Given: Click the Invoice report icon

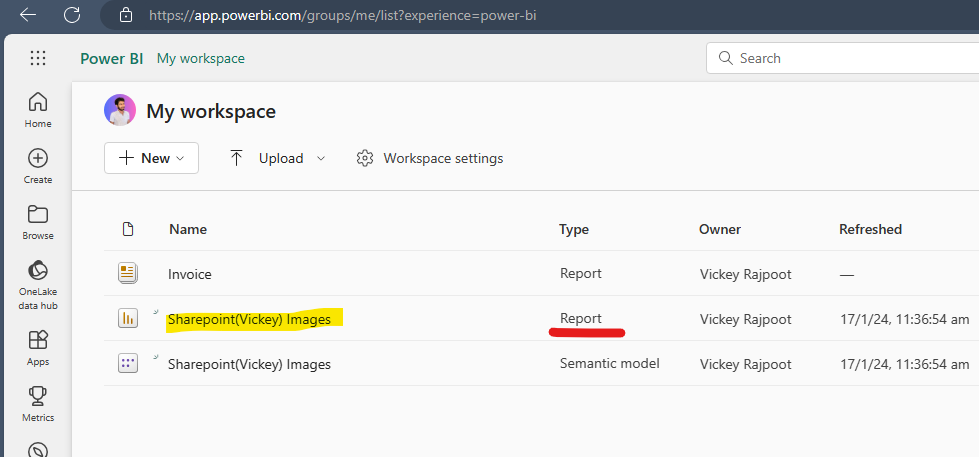Looking at the screenshot, I should point(127,273).
